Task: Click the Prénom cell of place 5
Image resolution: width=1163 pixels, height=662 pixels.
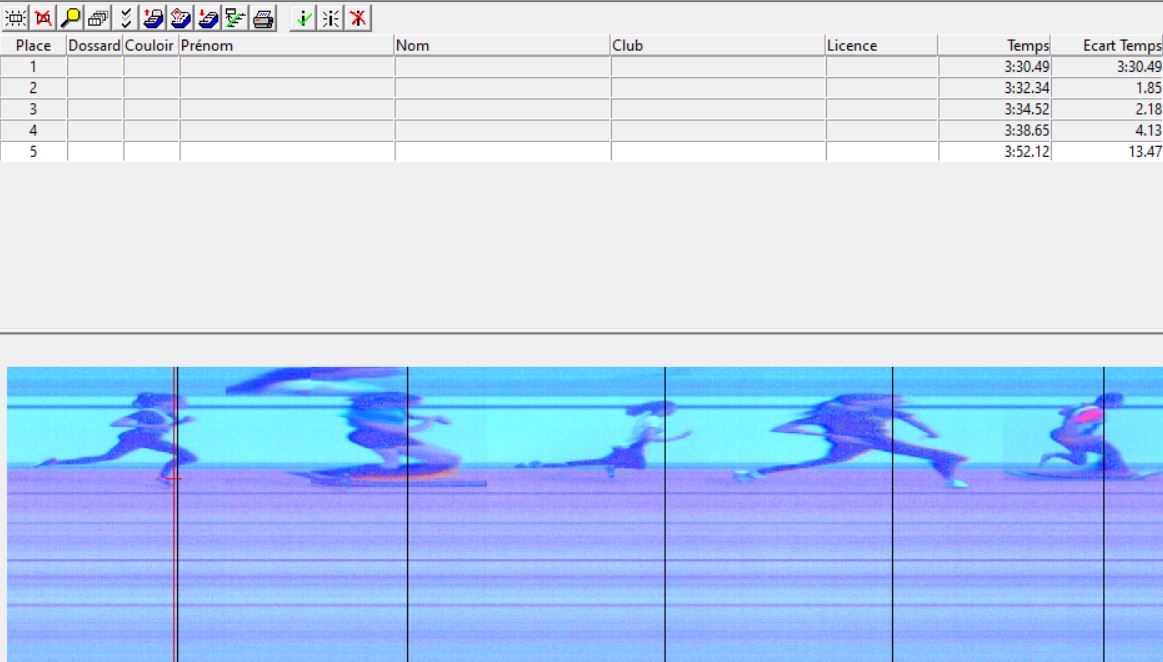Action: tap(287, 151)
